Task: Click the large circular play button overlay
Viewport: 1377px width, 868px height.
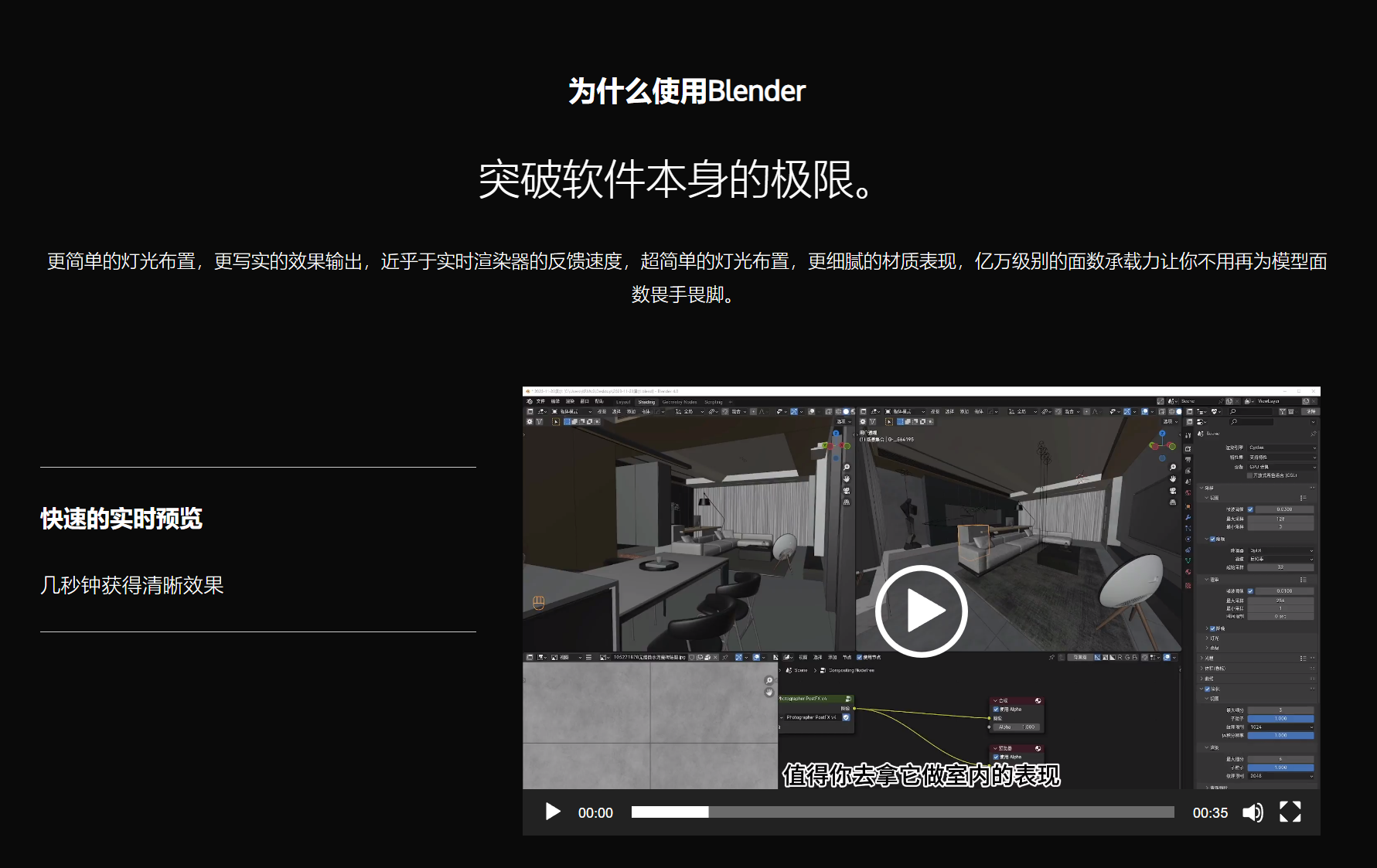Action: click(921, 611)
